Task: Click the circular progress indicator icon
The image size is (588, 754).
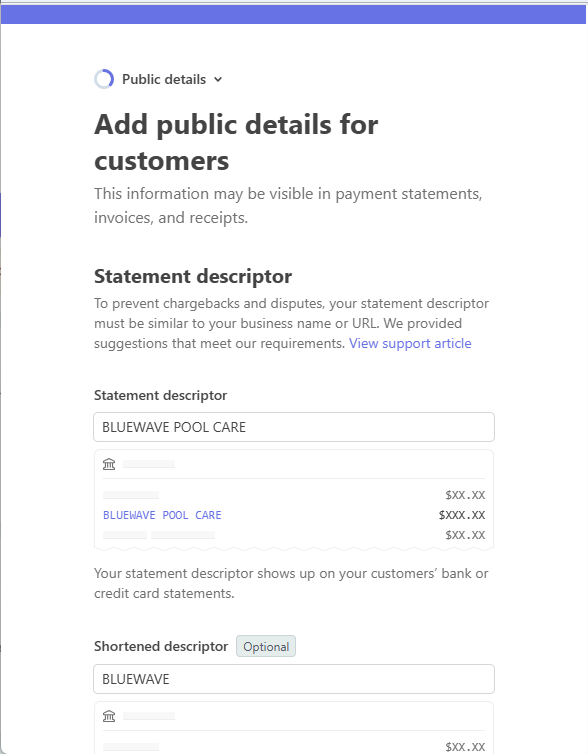Action: coord(104,79)
